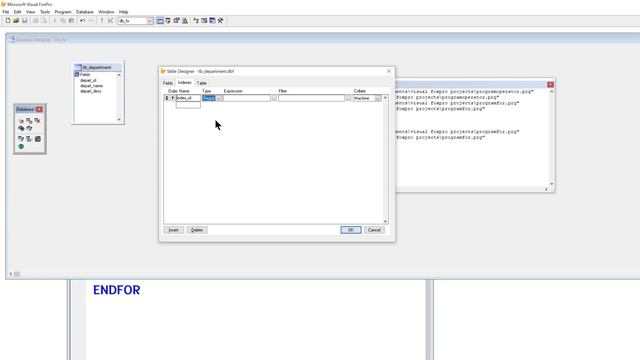Click Modify Table icon in Database toolbar
The image size is (640, 360).
21,139
